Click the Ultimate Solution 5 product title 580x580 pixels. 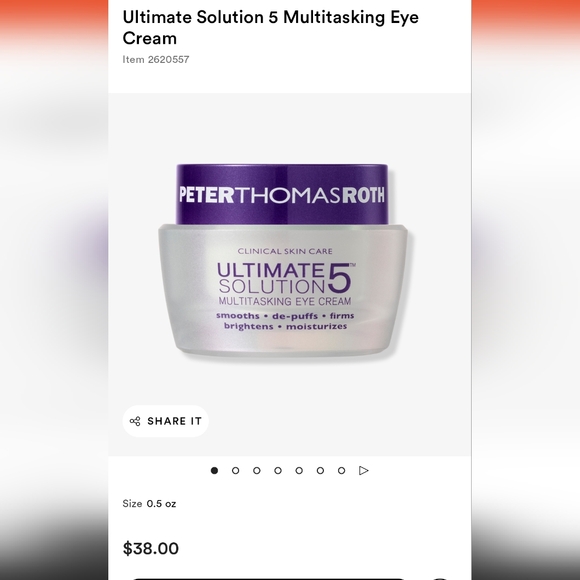pos(270,28)
